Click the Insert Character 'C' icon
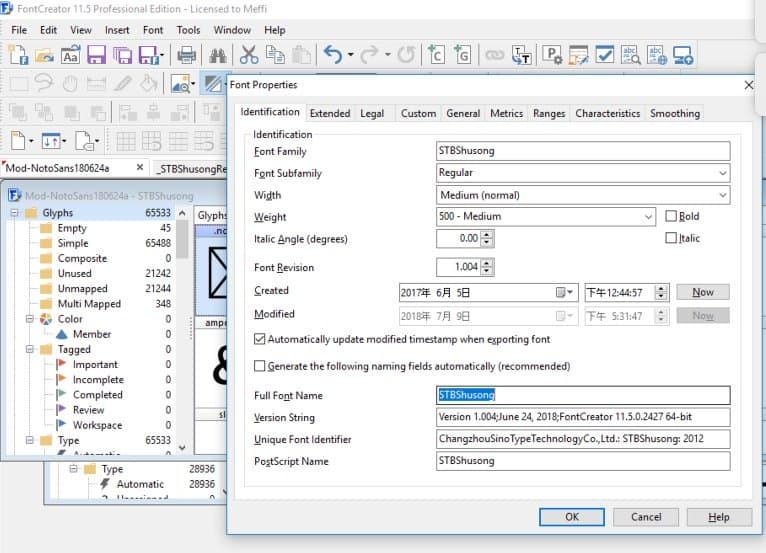This screenshot has height=553, width=766. click(x=436, y=55)
